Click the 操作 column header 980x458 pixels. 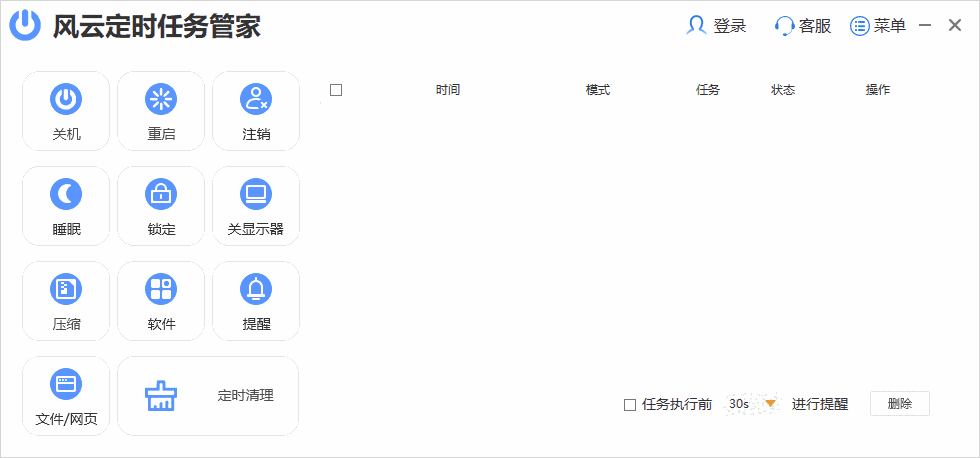click(878, 90)
